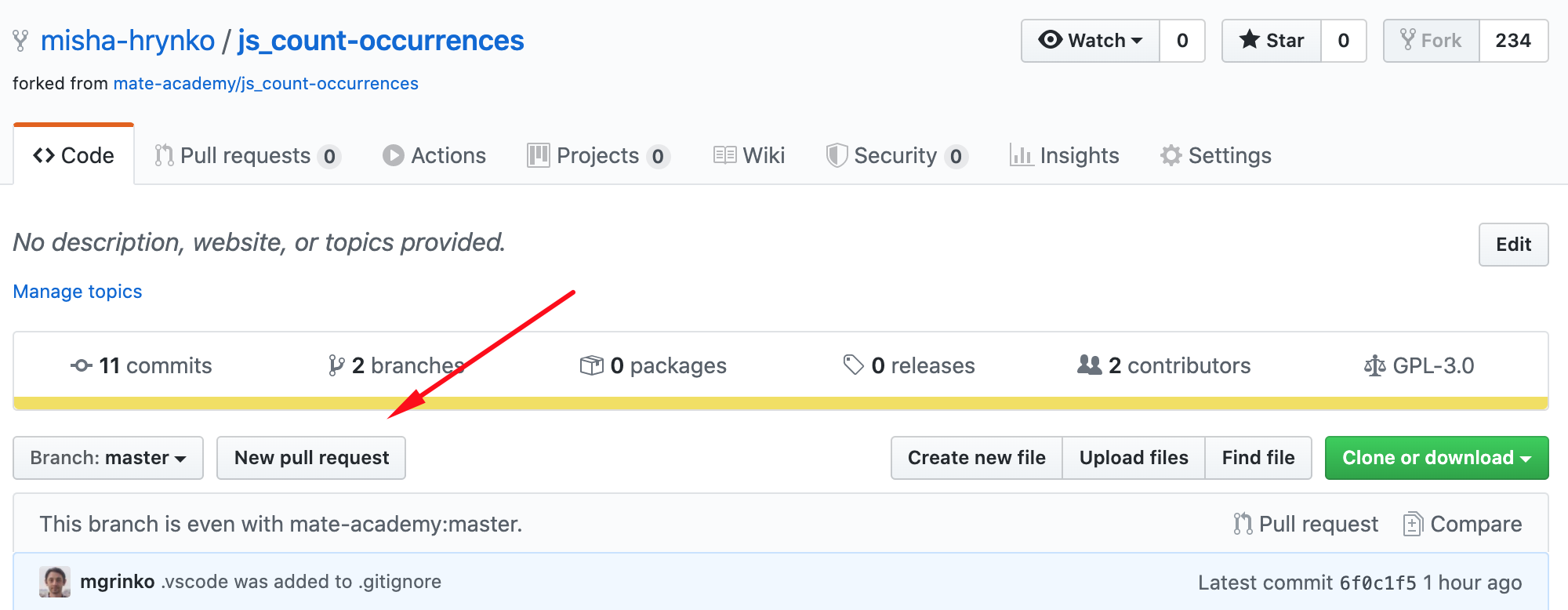Open the js_count-occurrences repository link
The height and width of the screenshot is (610, 1568).
pyautogui.click(x=381, y=41)
